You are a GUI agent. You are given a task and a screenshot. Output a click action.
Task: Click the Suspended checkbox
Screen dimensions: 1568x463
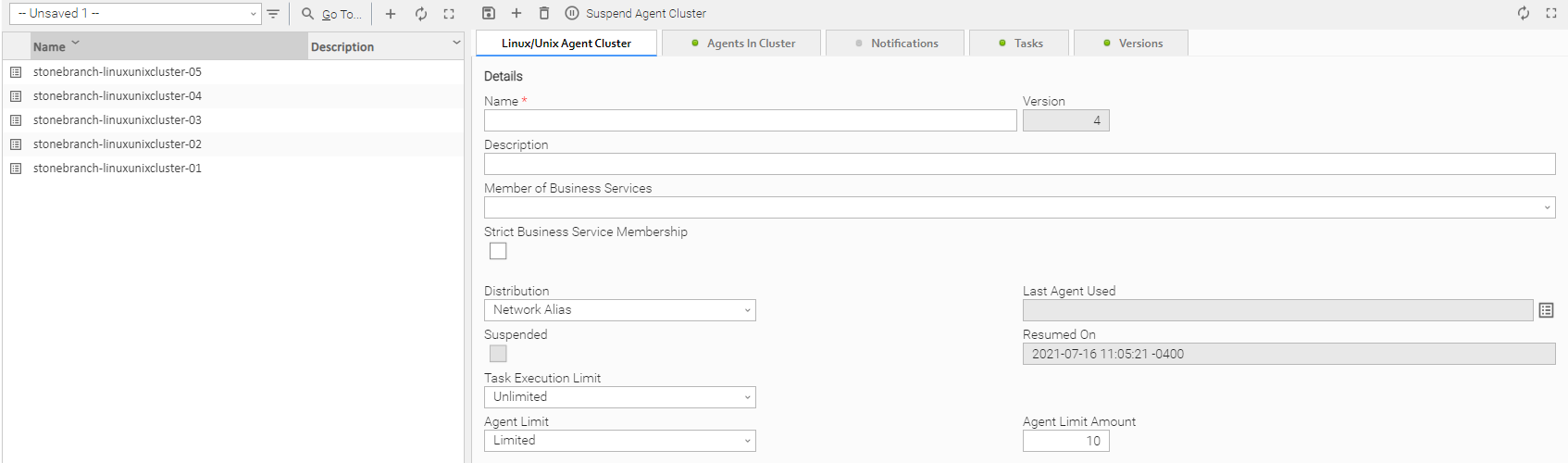click(498, 354)
